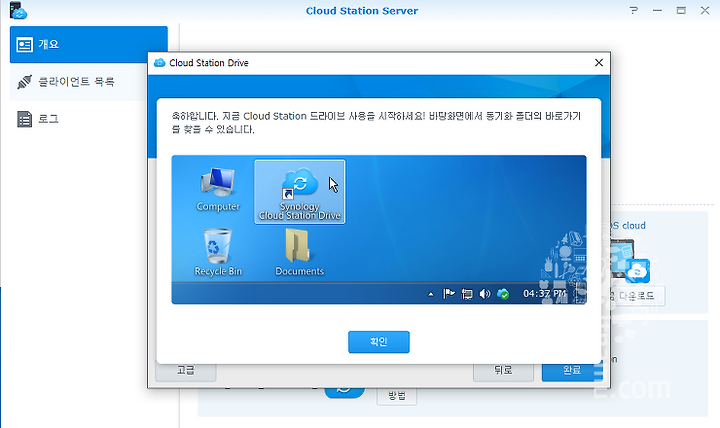Click the help question mark icon
720x428 pixels.
[x=634, y=10]
